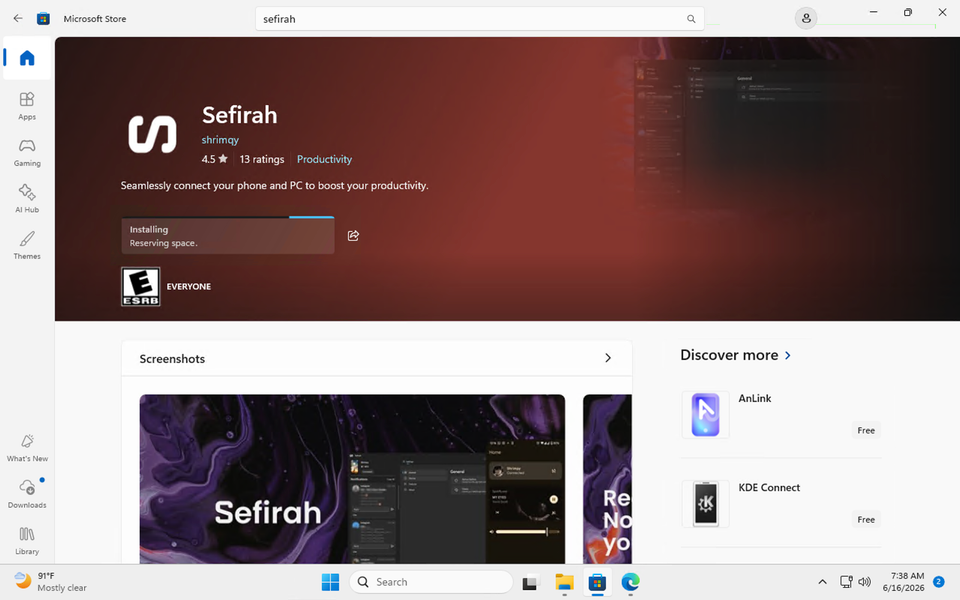Viewport: 960px width, 600px height.
Task: Go back with the back arrow
Action: point(18,18)
